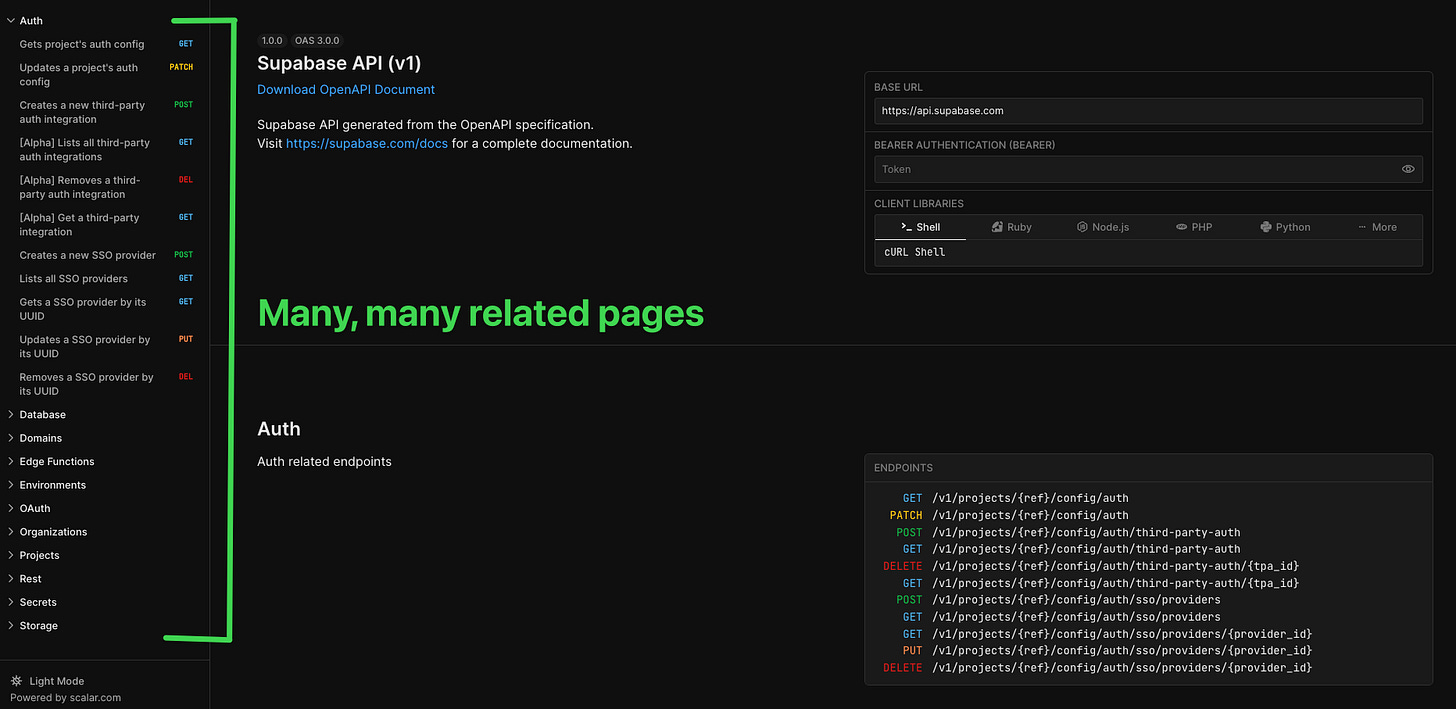Click the 1.0.0 version badge
The width and height of the screenshot is (1456, 709).
pos(272,41)
